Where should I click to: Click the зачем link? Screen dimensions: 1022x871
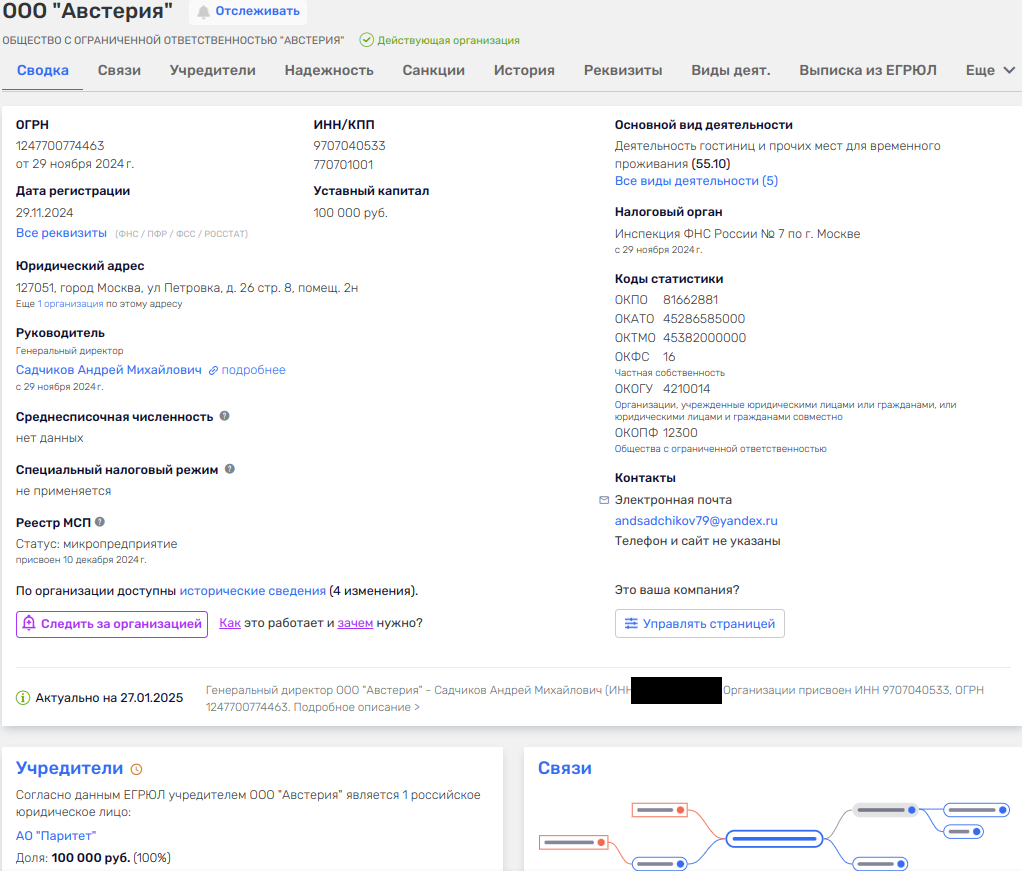tap(355, 623)
